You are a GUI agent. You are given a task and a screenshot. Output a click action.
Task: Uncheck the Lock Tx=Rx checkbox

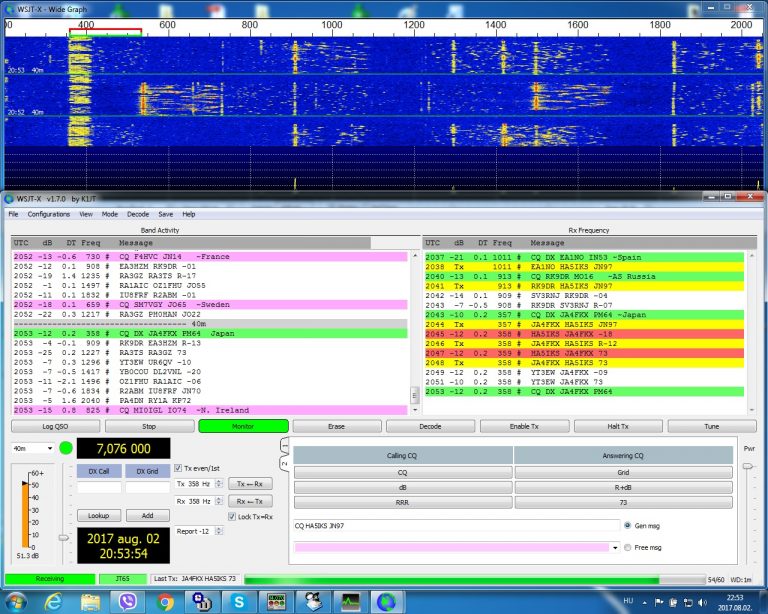pos(232,515)
